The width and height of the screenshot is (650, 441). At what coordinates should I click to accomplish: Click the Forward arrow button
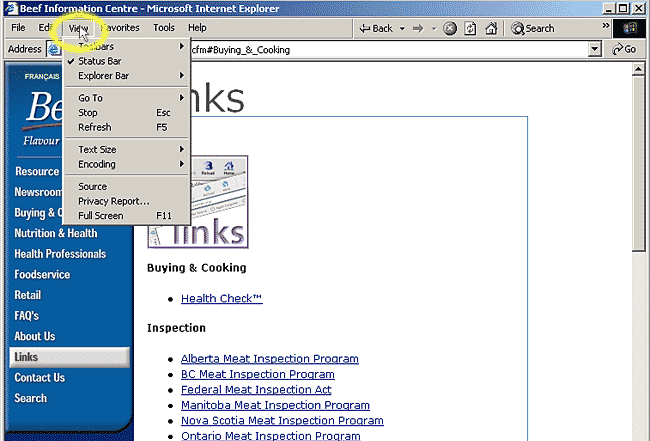(418, 29)
